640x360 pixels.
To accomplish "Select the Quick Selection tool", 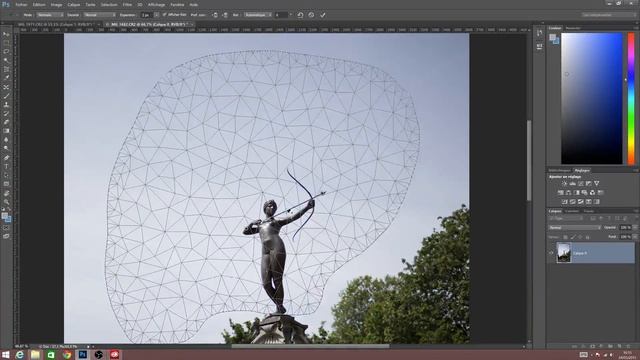I will (x=6, y=60).
